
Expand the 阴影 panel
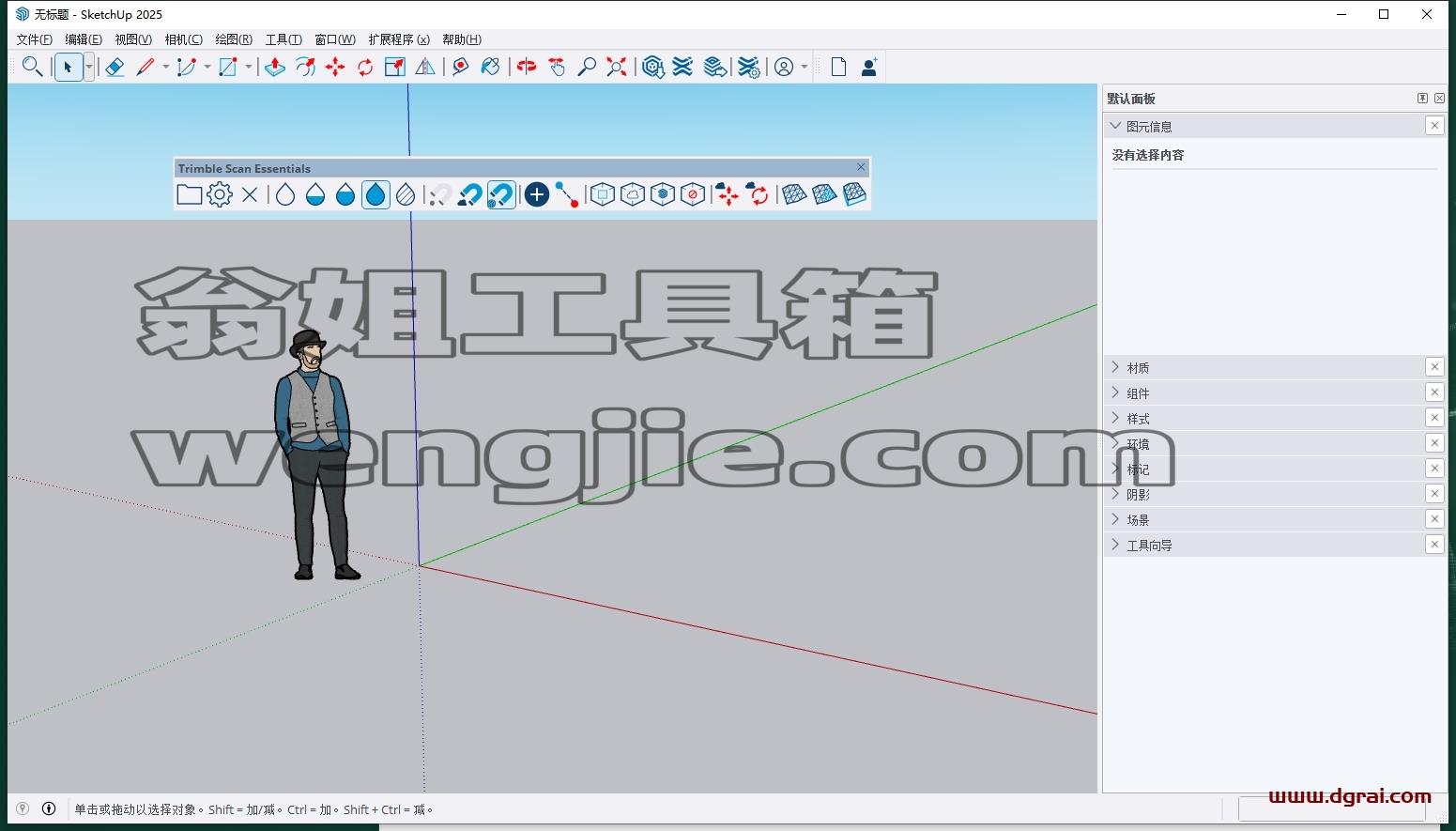tap(1115, 494)
